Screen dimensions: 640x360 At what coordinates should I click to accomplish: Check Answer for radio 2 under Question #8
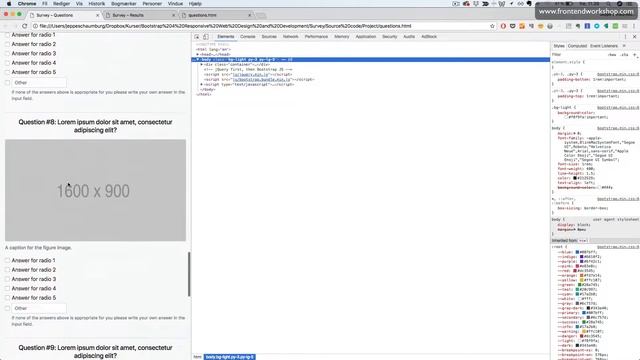click(x=7, y=270)
